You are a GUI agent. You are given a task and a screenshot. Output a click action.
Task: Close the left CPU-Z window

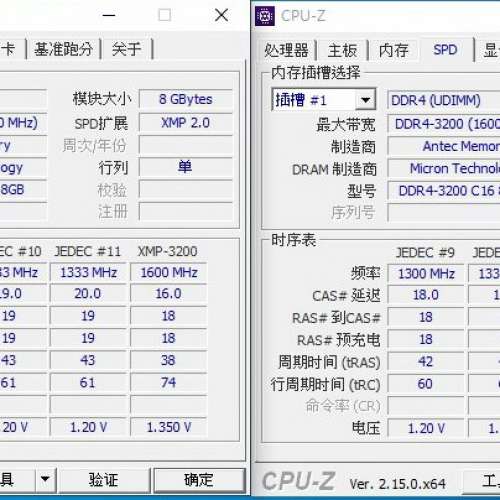[222, 15]
